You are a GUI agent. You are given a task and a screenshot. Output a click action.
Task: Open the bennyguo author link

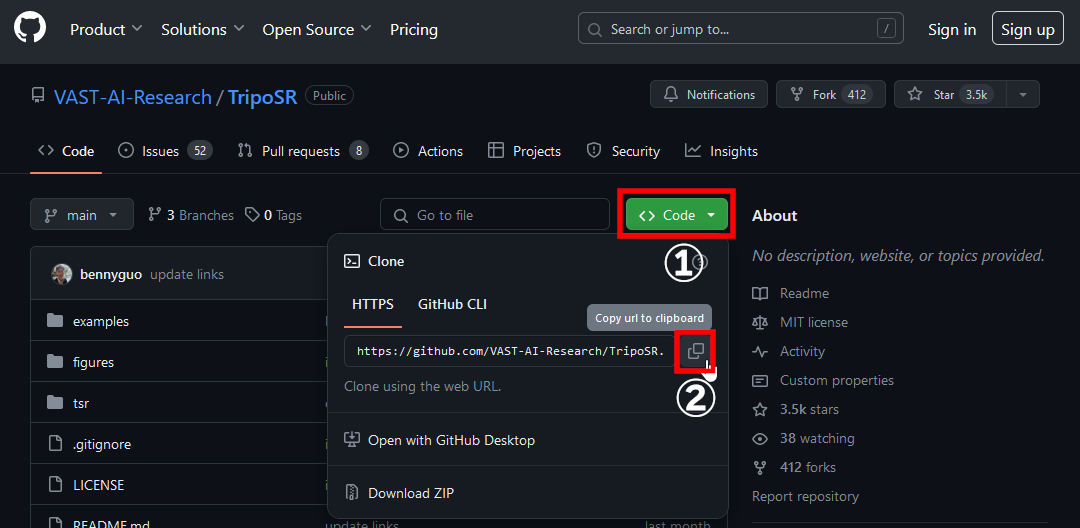111,274
